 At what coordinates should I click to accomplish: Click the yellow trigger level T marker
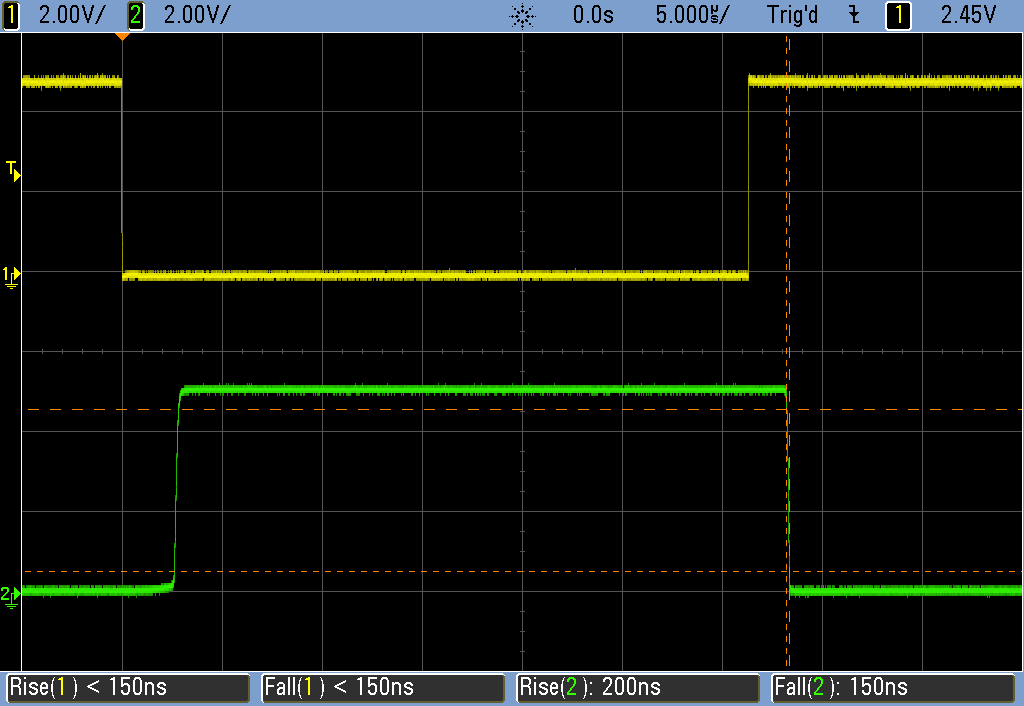click(x=13, y=170)
